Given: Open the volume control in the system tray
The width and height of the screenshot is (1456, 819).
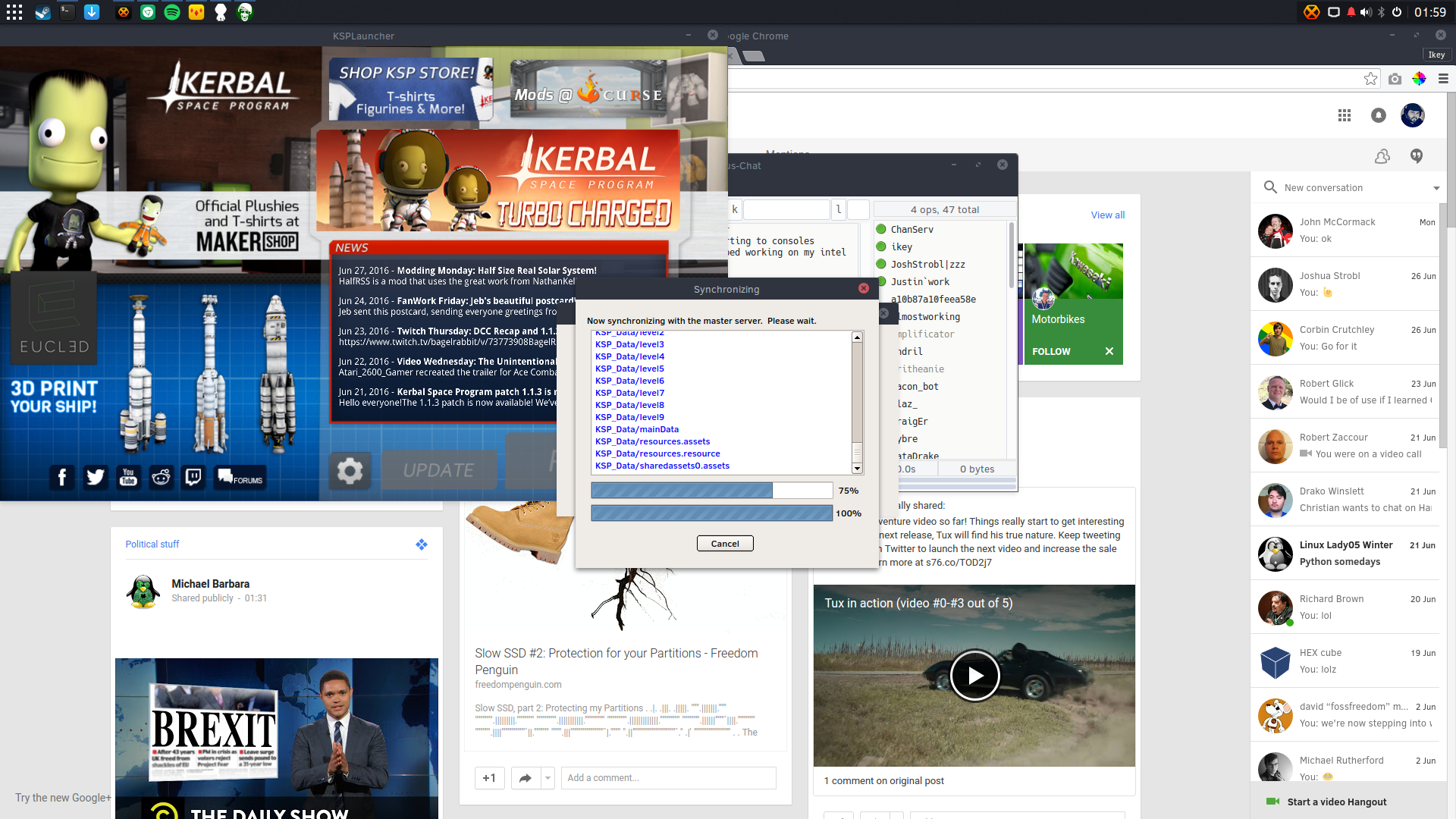Looking at the screenshot, I should click(x=1366, y=12).
